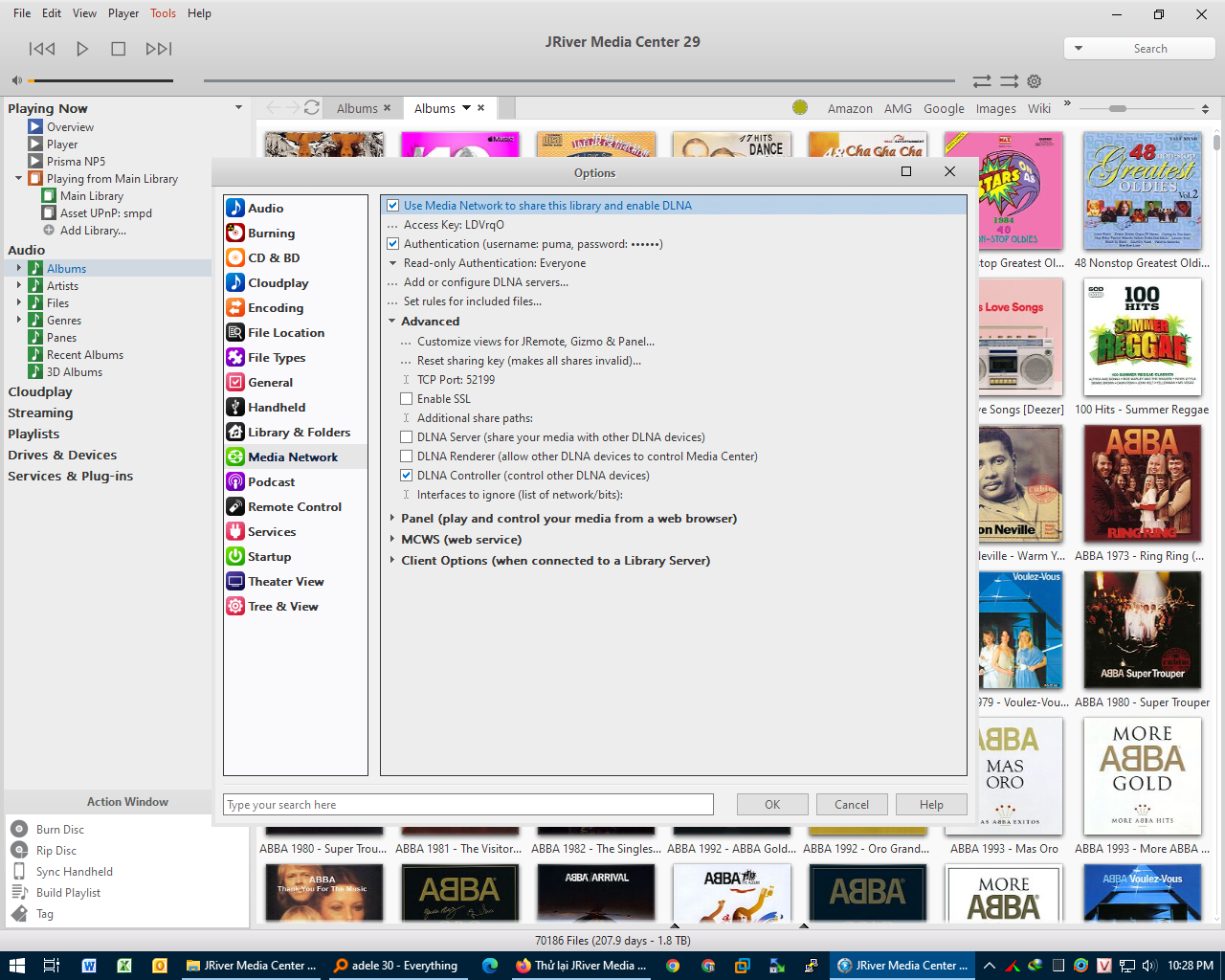1225x980 pixels.
Task: Open Playing Now dropdown arrow
Action: [x=238, y=107]
